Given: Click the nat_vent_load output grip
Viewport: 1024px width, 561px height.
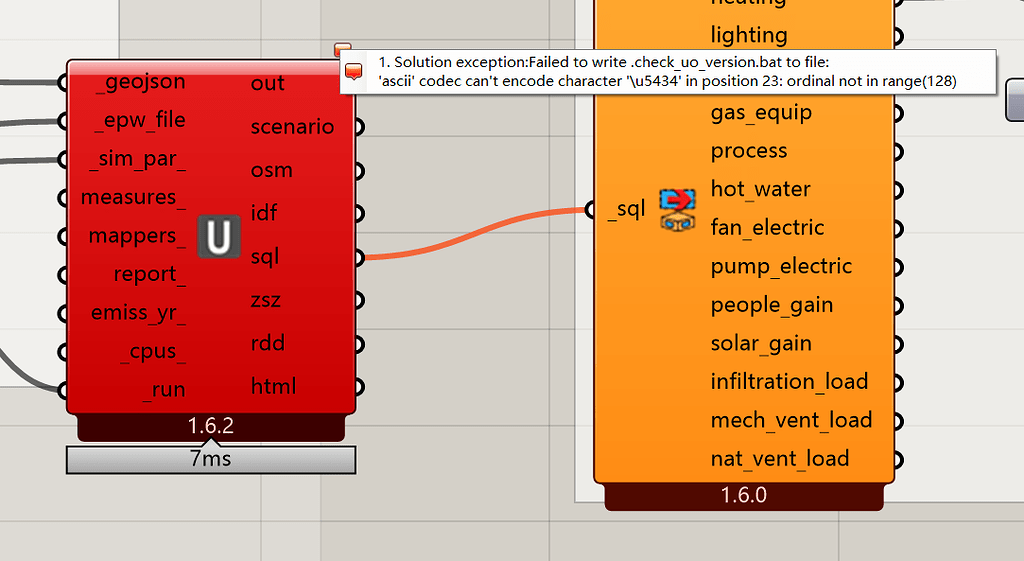Looking at the screenshot, I should (x=898, y=459).
